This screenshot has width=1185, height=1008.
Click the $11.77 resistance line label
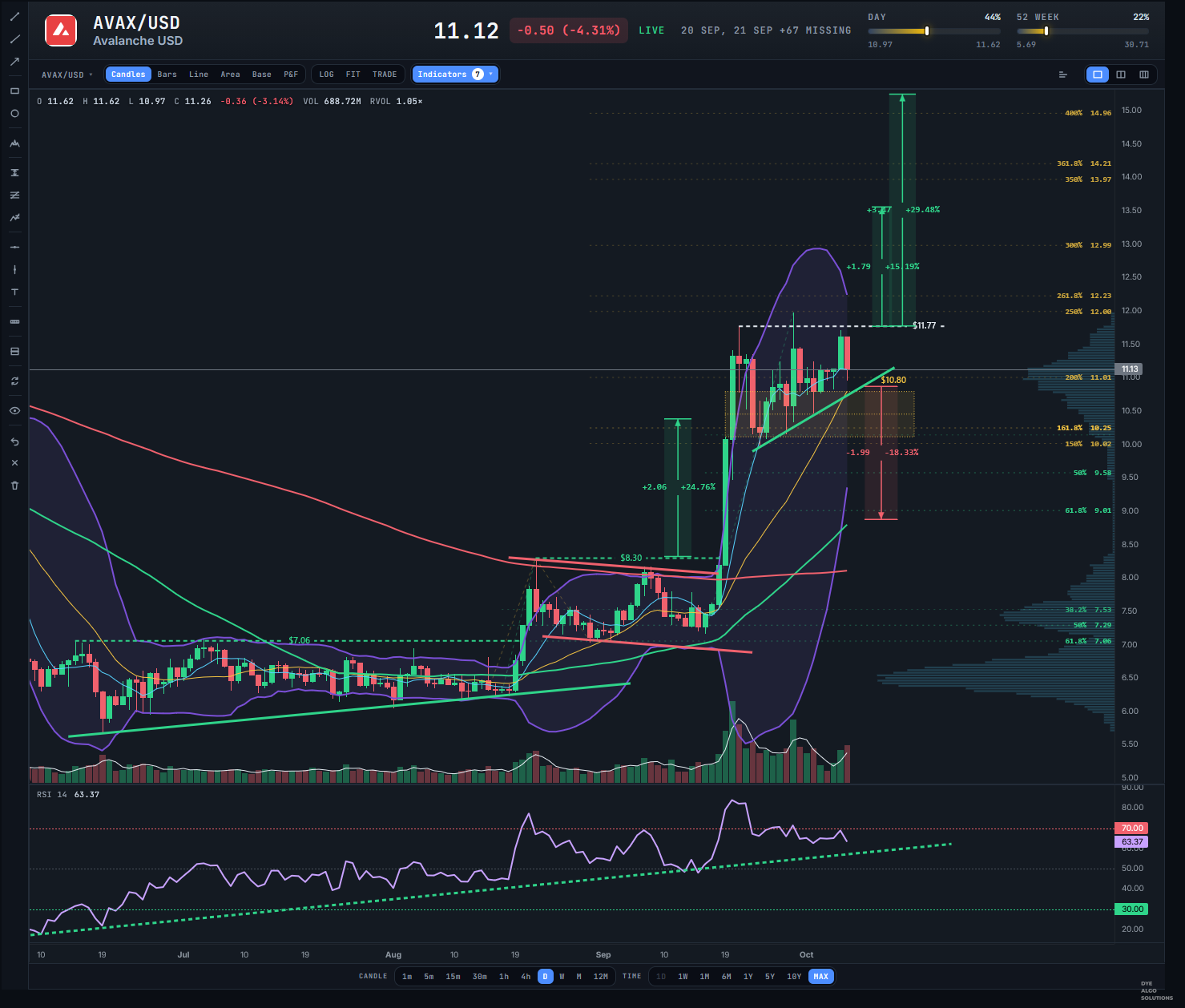(x=925, y=325)
